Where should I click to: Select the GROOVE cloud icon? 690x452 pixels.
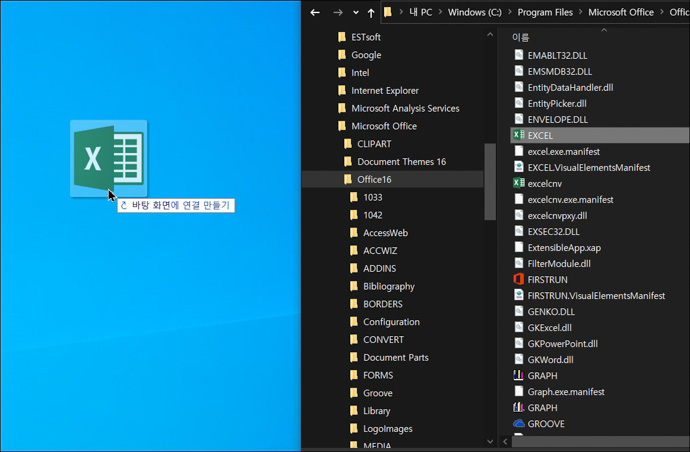[x=519, y=423]
